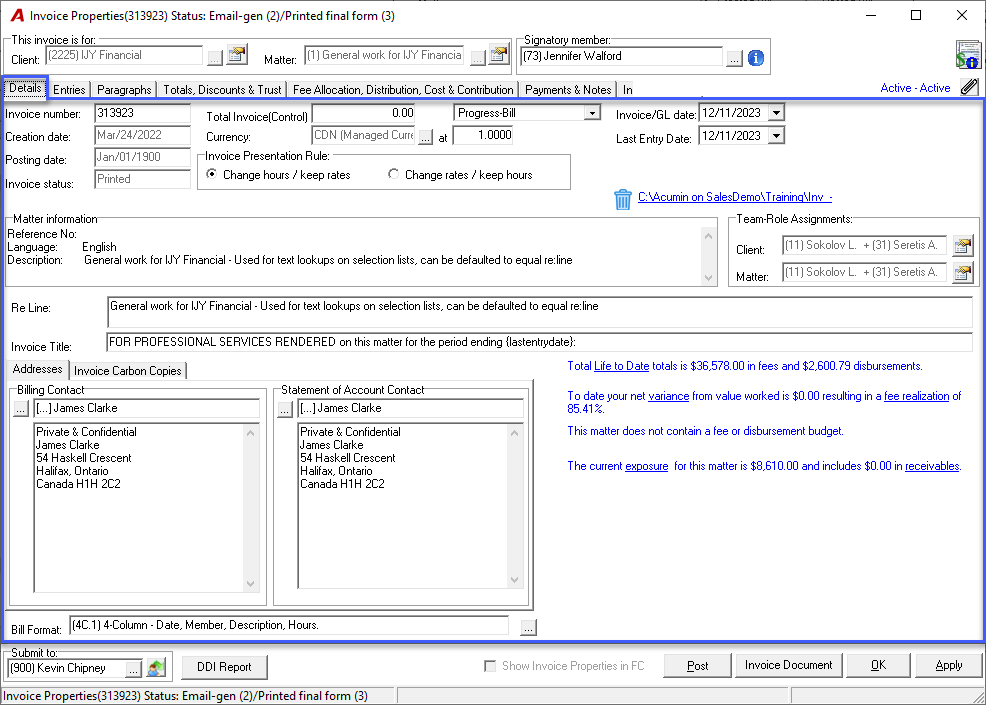This screenshot has width=986, height=705.
Task: Click the Billing Contact address scrollbar
Action: pos(250,508)
